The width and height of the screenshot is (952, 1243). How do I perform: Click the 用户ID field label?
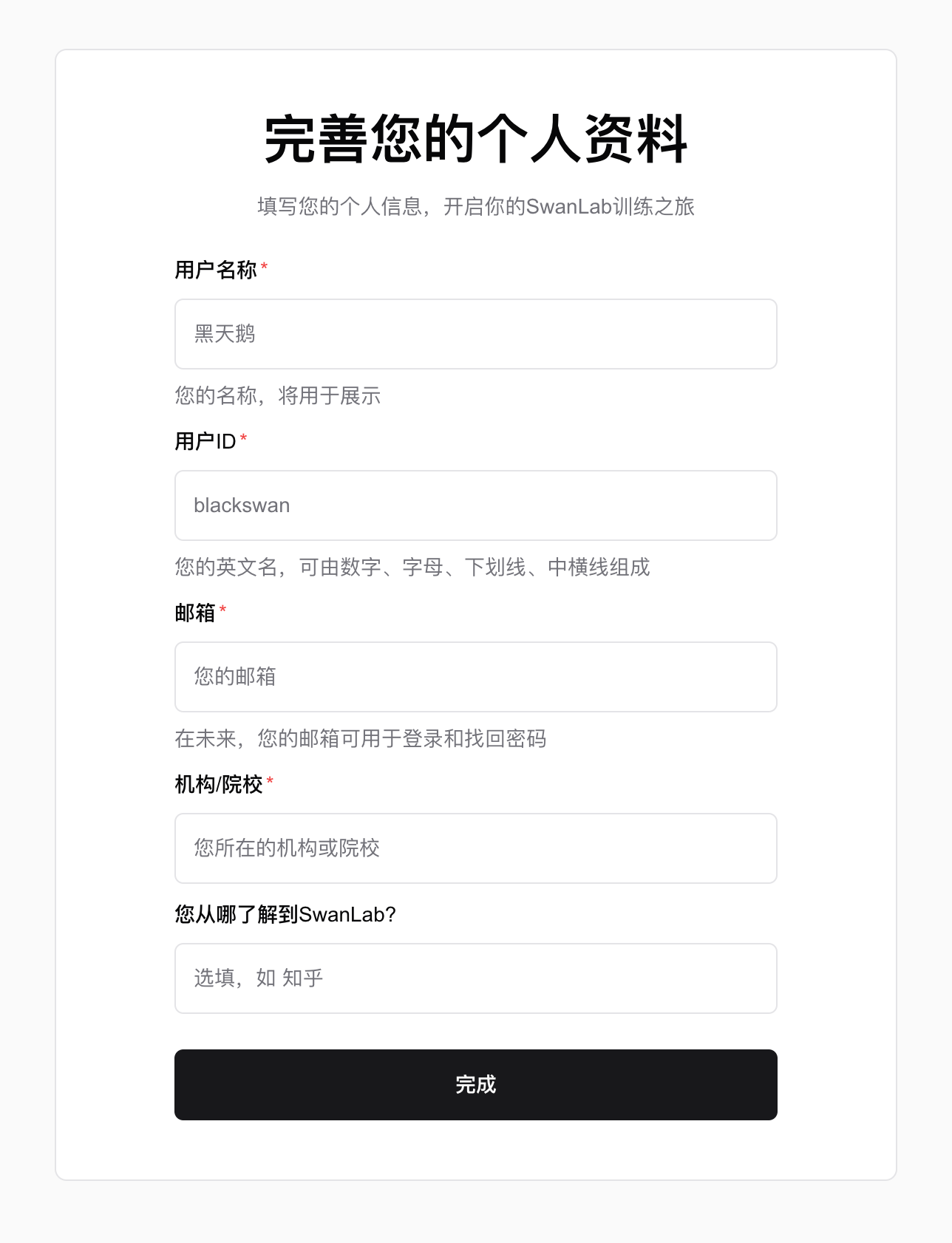[205, 441]
